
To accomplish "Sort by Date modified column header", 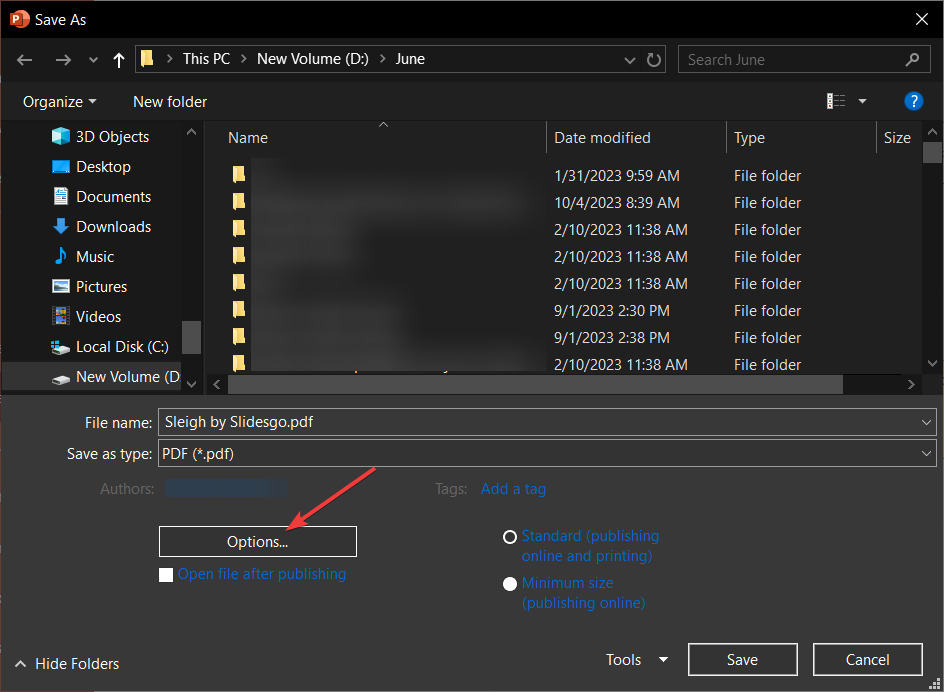I will (x=602, y=138).
